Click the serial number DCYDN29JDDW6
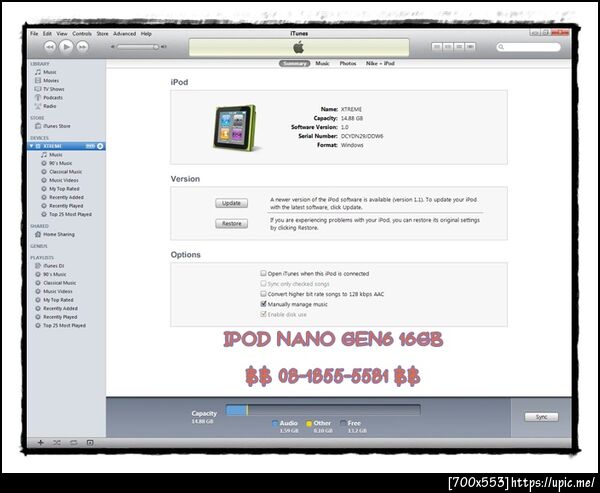This screenshot has width=600, height=493. point(362,136)
